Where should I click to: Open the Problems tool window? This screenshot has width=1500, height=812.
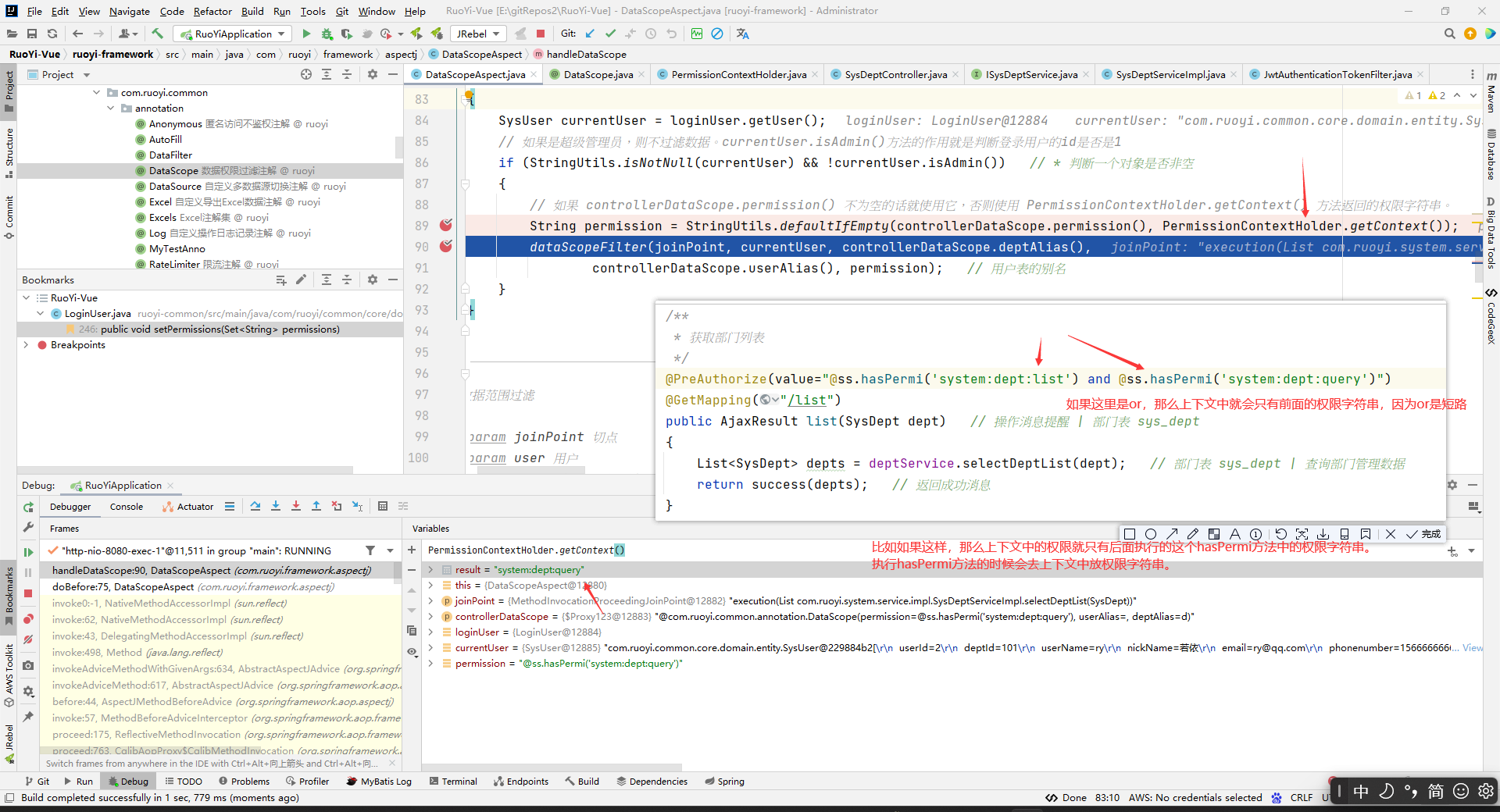point(245,781)
